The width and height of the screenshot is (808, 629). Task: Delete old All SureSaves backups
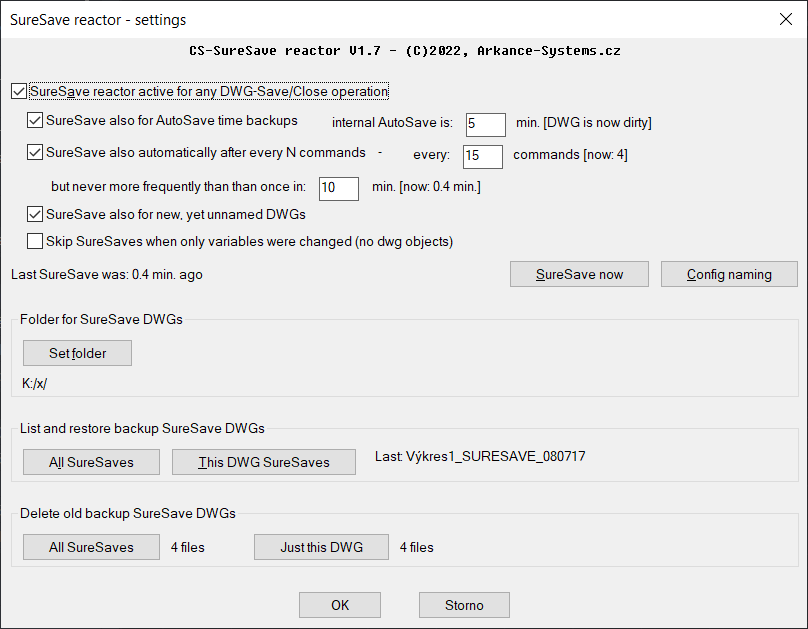[91, 547]
